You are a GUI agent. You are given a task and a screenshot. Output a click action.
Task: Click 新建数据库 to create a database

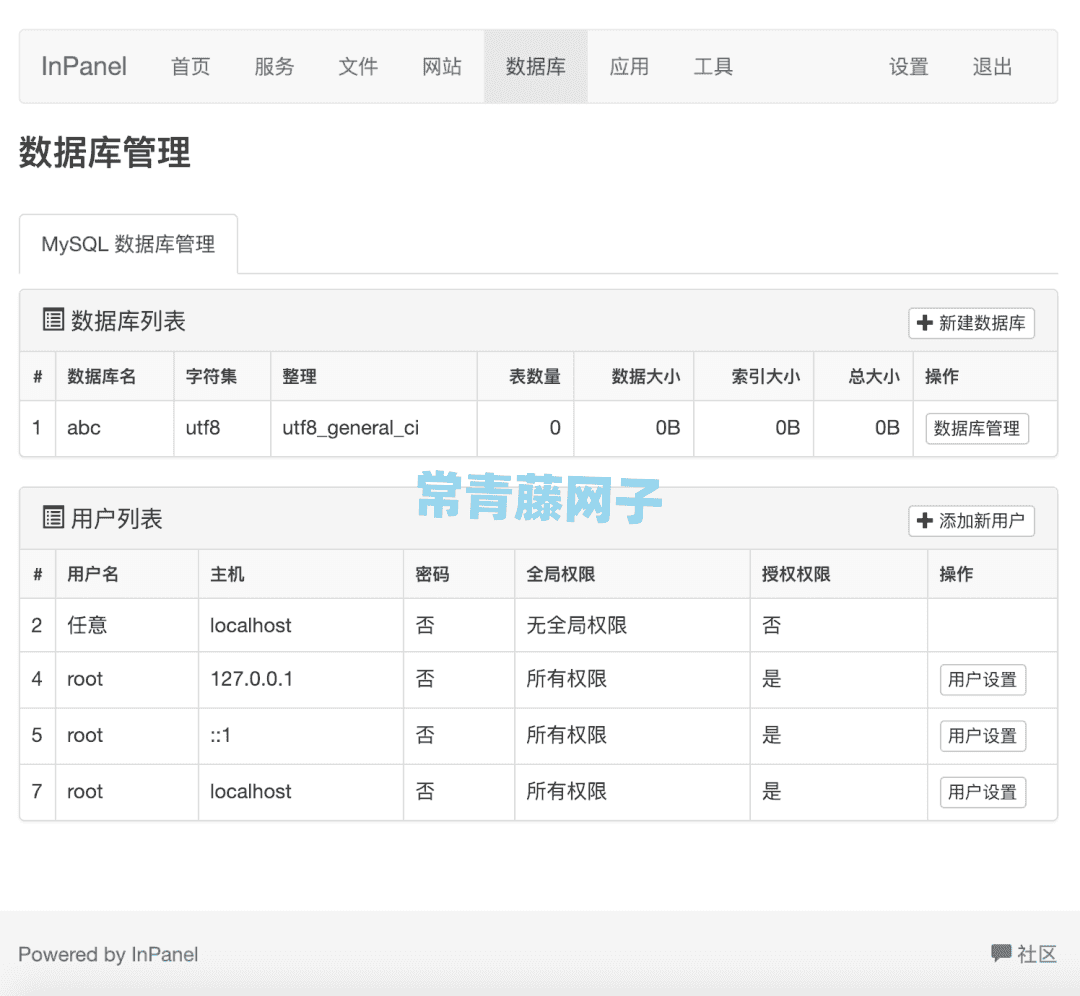(x=971, y=322)
